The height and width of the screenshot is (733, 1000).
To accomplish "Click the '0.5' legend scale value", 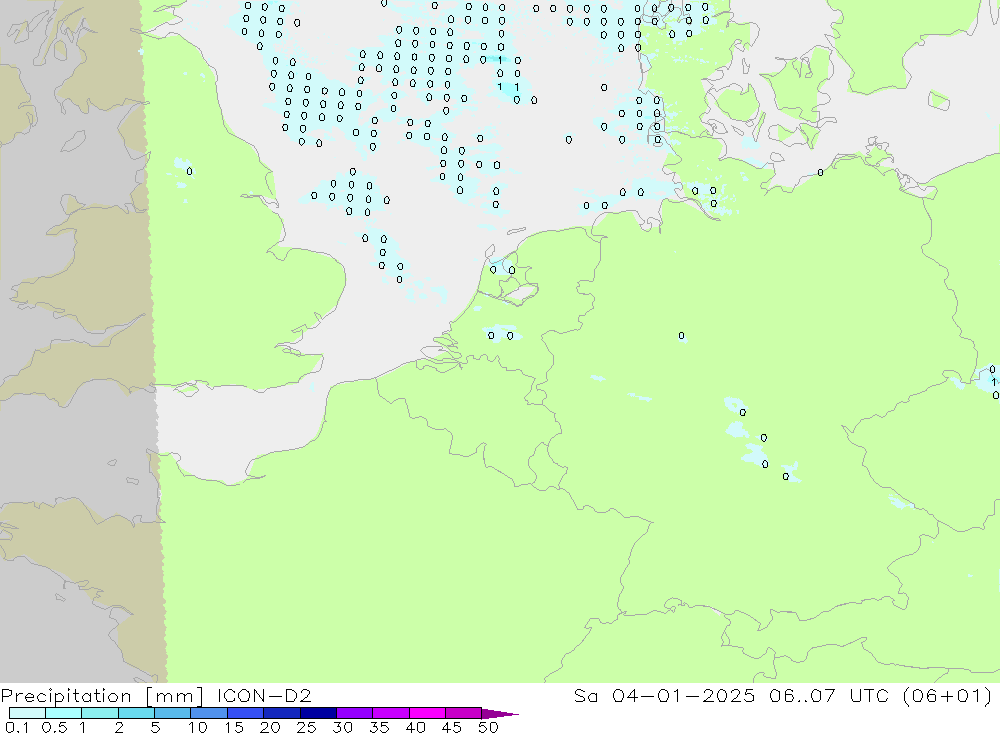I will coord(54,727).
